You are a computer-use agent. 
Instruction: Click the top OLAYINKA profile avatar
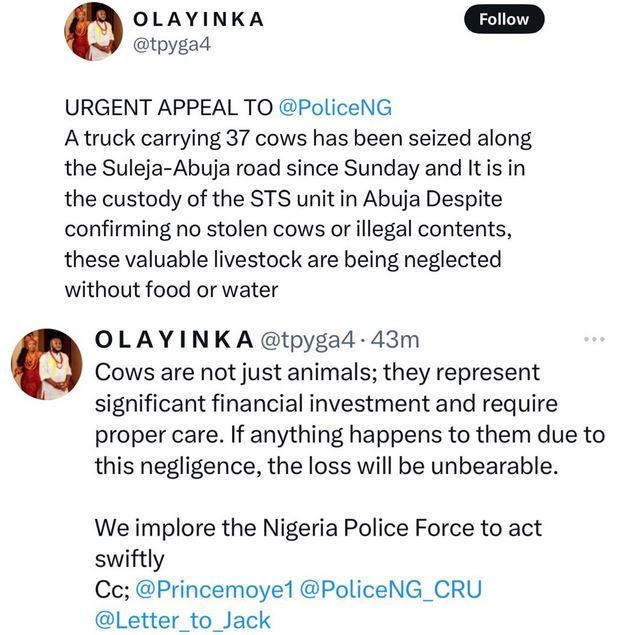[x=93, y=31]
